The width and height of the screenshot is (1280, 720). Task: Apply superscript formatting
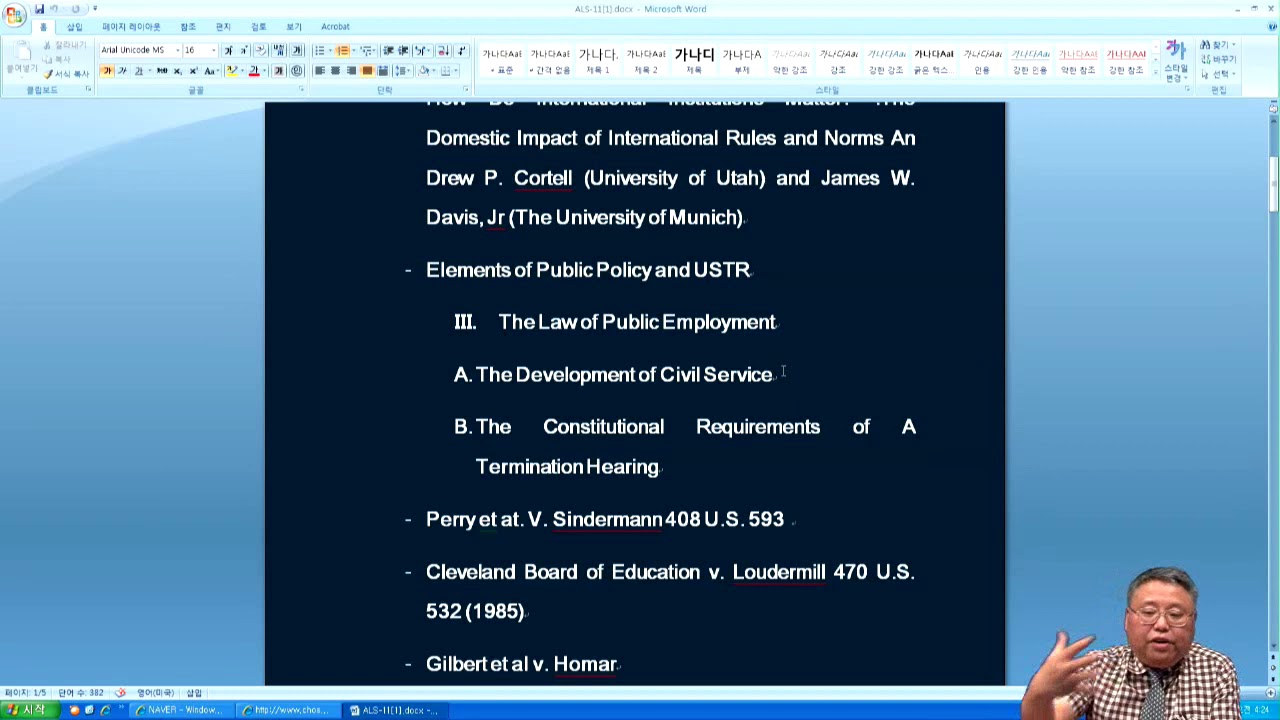click(x=193, y=71)
